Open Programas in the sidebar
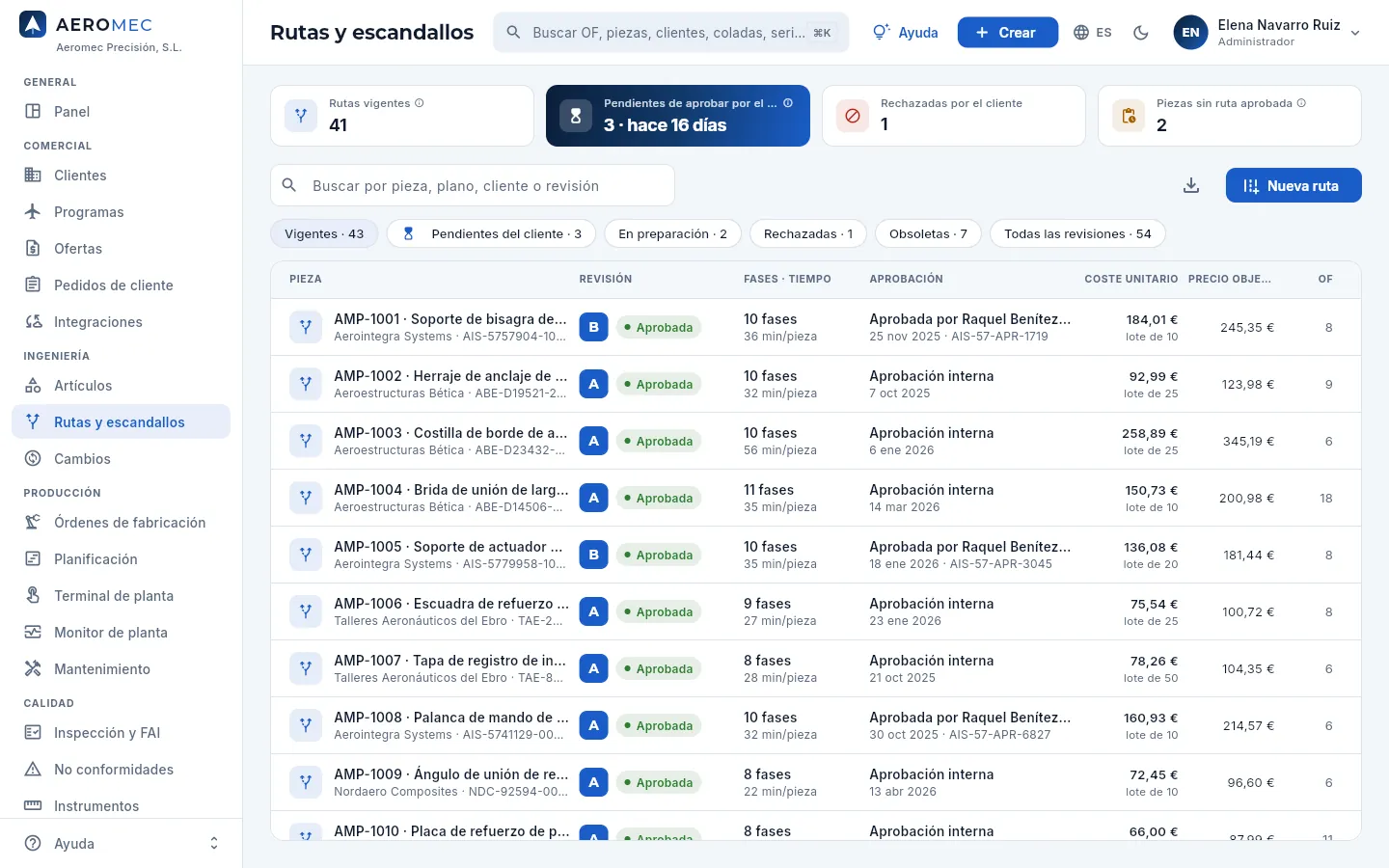Image resolution: width=1389 pixels, height=868 pixels. coord(121,212)
